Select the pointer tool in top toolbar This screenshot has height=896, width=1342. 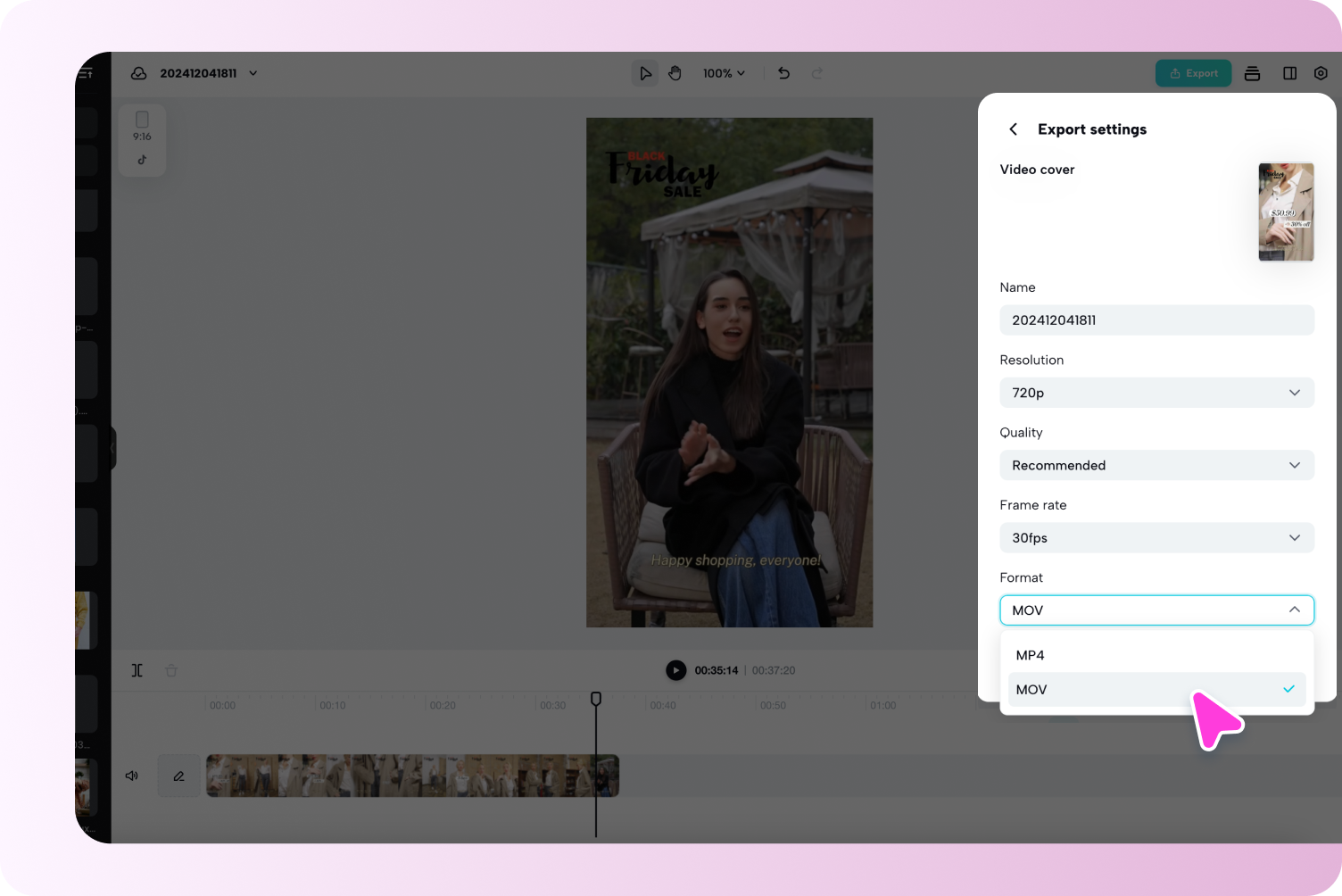tap(645, 73)
